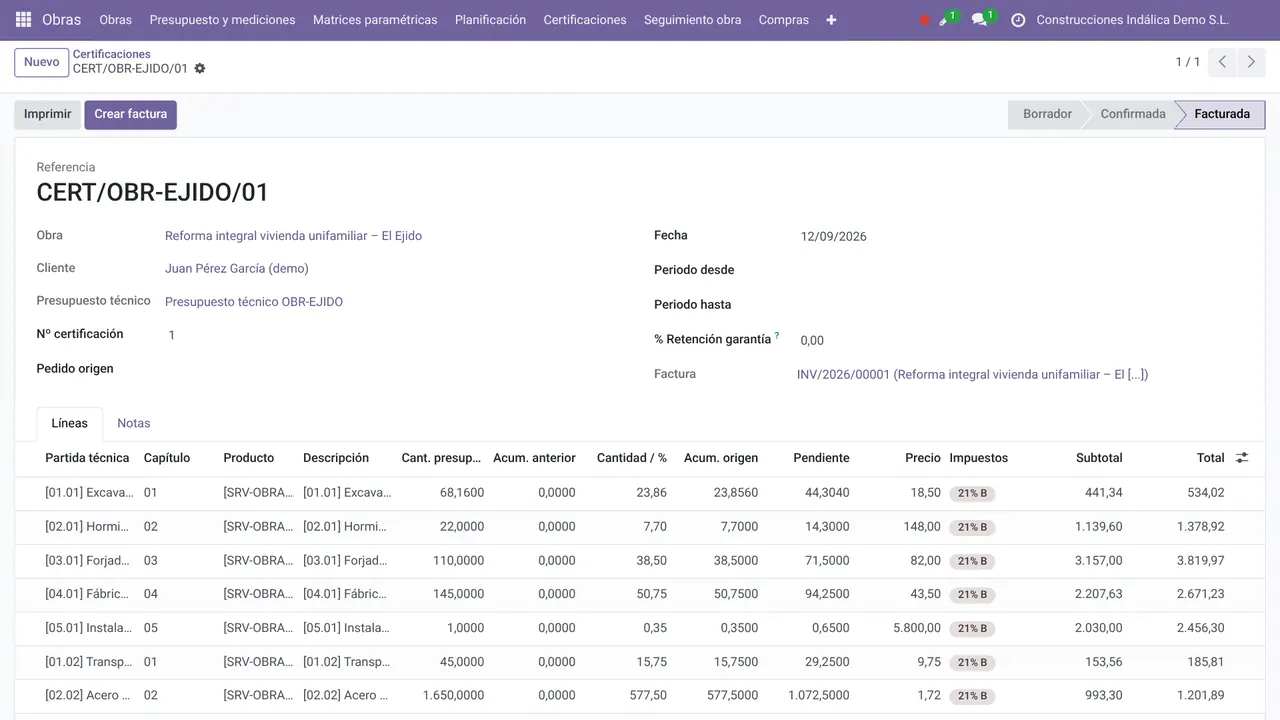Sort by the Subtotal column header
The height and width of the screenshot is (720, 1280).
coord(1099,458)
